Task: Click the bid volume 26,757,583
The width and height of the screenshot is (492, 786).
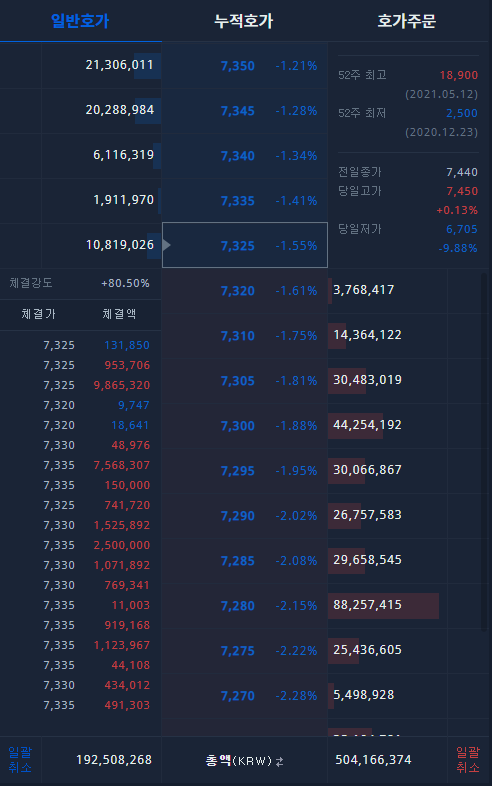Action: tap(367, 515)
